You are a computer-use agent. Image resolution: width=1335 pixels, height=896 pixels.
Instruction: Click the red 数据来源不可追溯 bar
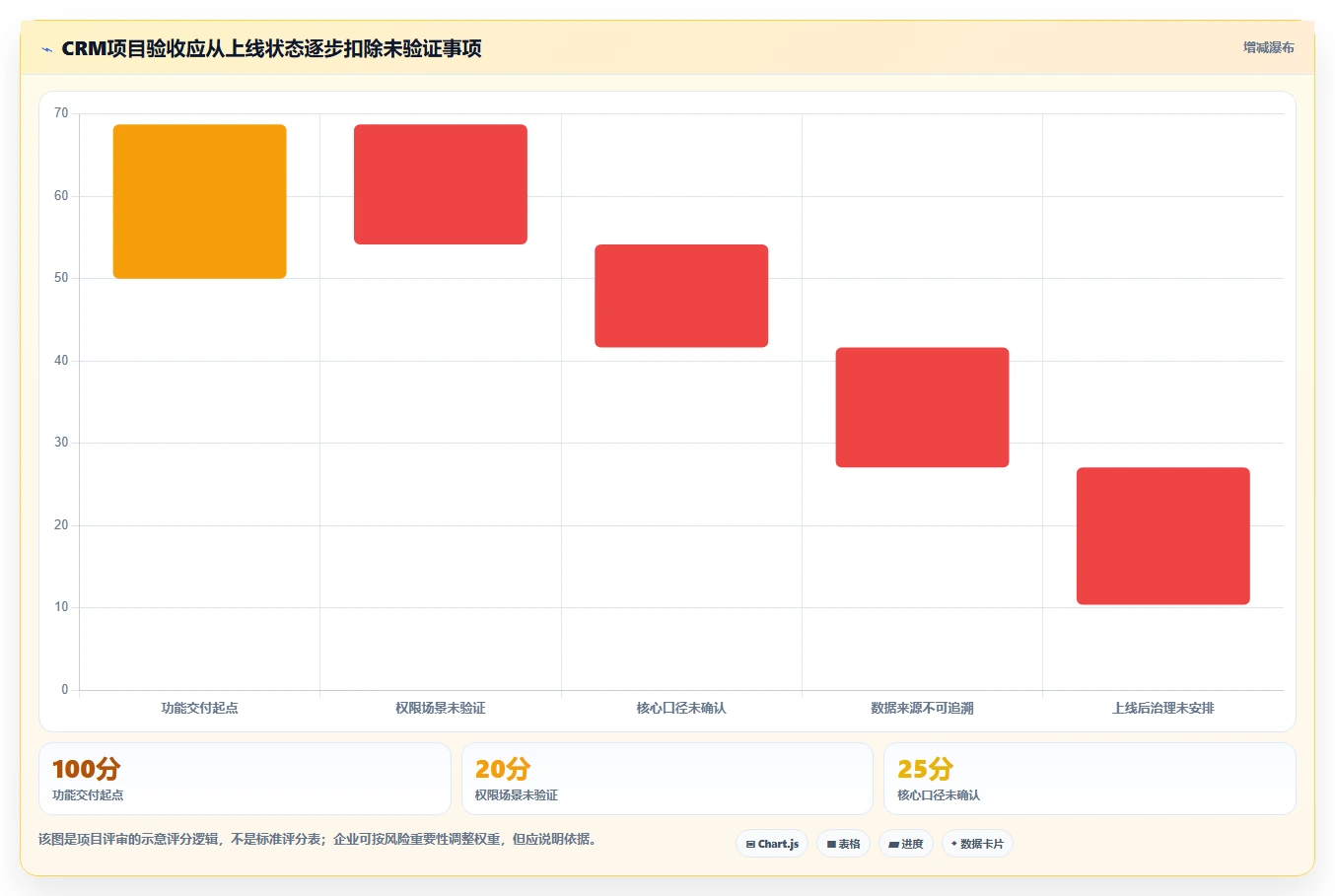[922, 407]
